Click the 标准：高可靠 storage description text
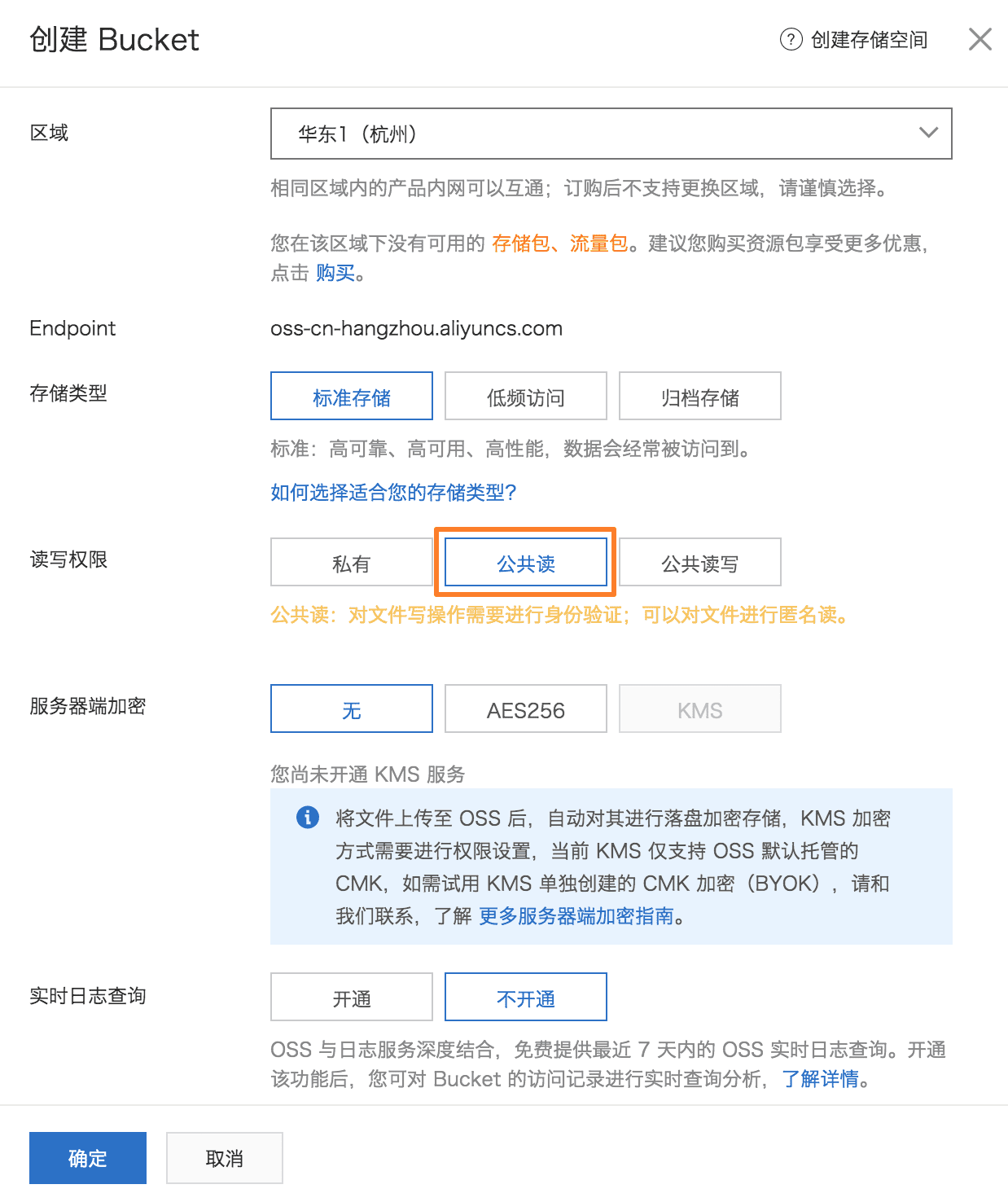Viewport: 1008px width, 1202px height. [513, 449]
